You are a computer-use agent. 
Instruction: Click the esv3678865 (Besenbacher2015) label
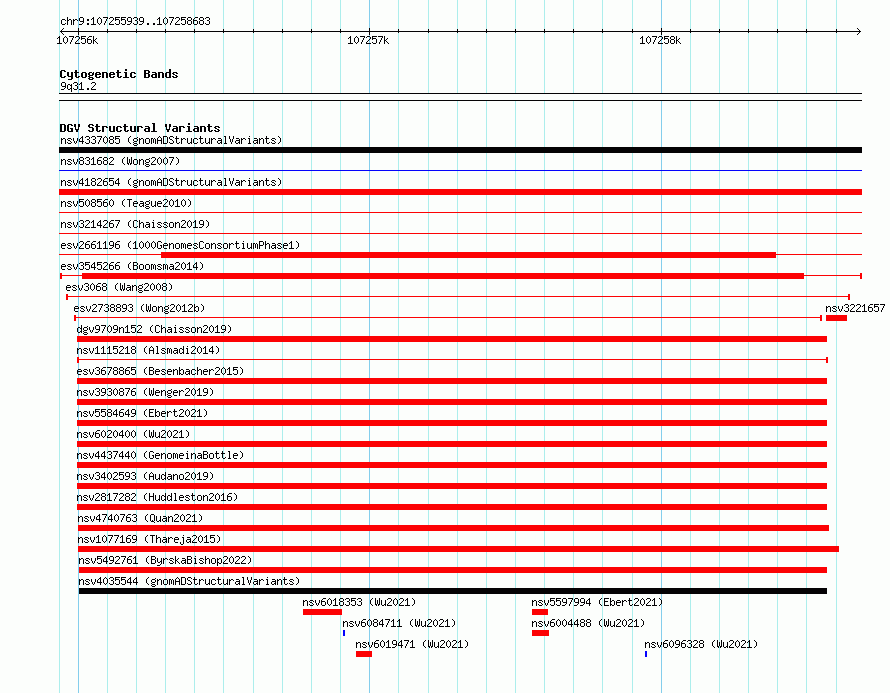tap(160, 371)
